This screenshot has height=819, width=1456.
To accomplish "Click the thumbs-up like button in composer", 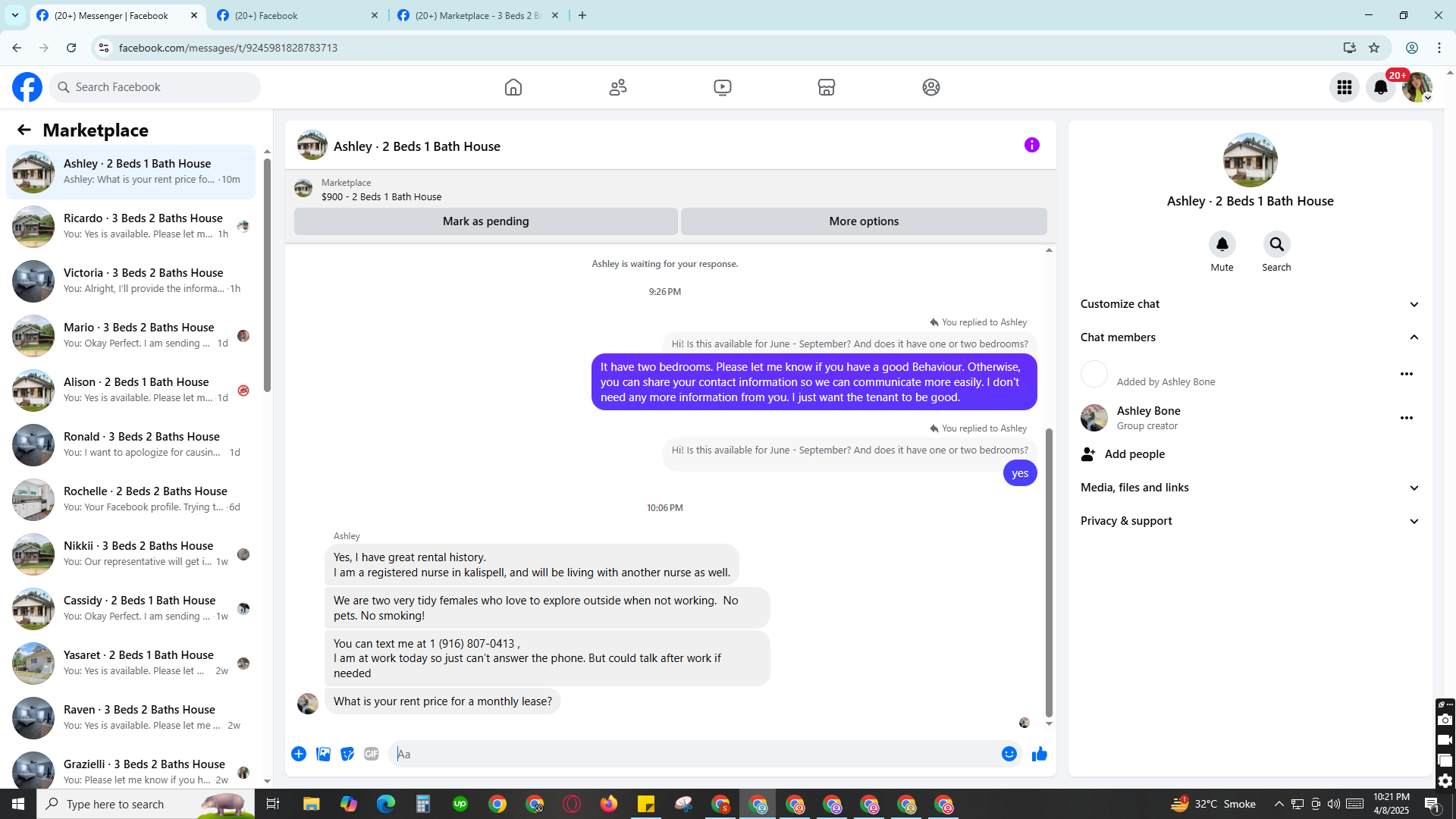I will point(1039,754).
